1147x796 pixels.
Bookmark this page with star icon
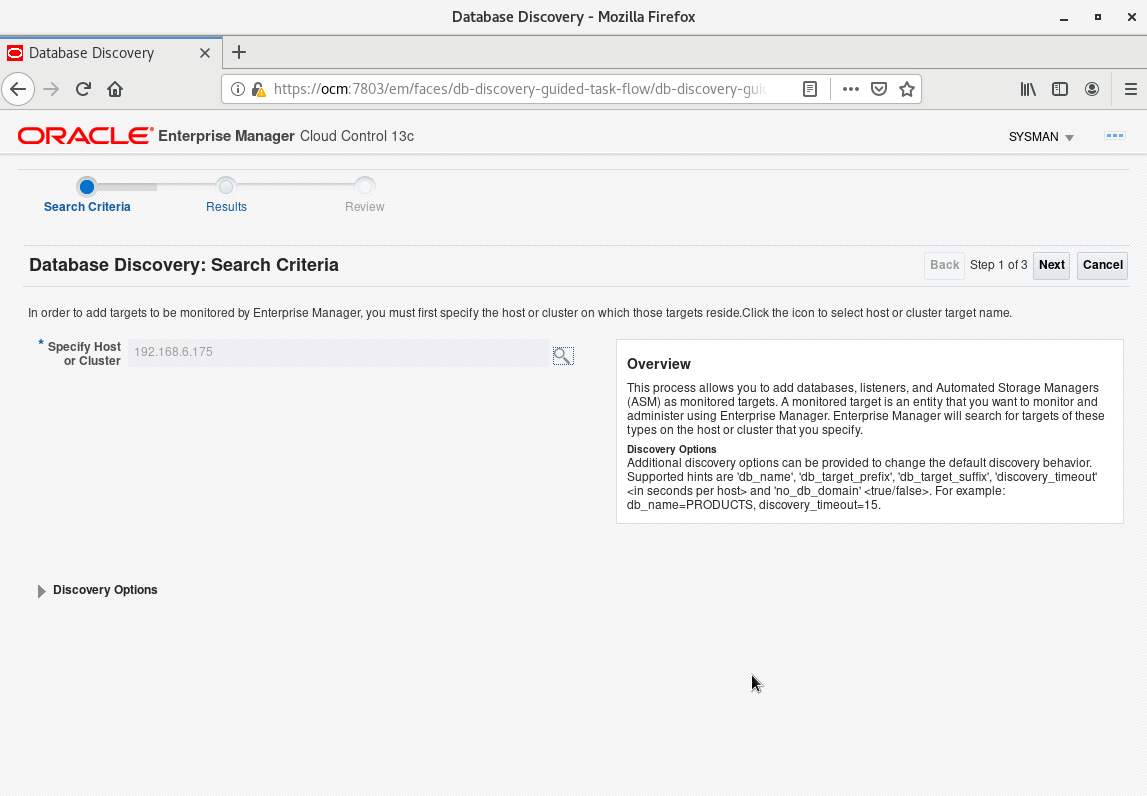point(907,89)
